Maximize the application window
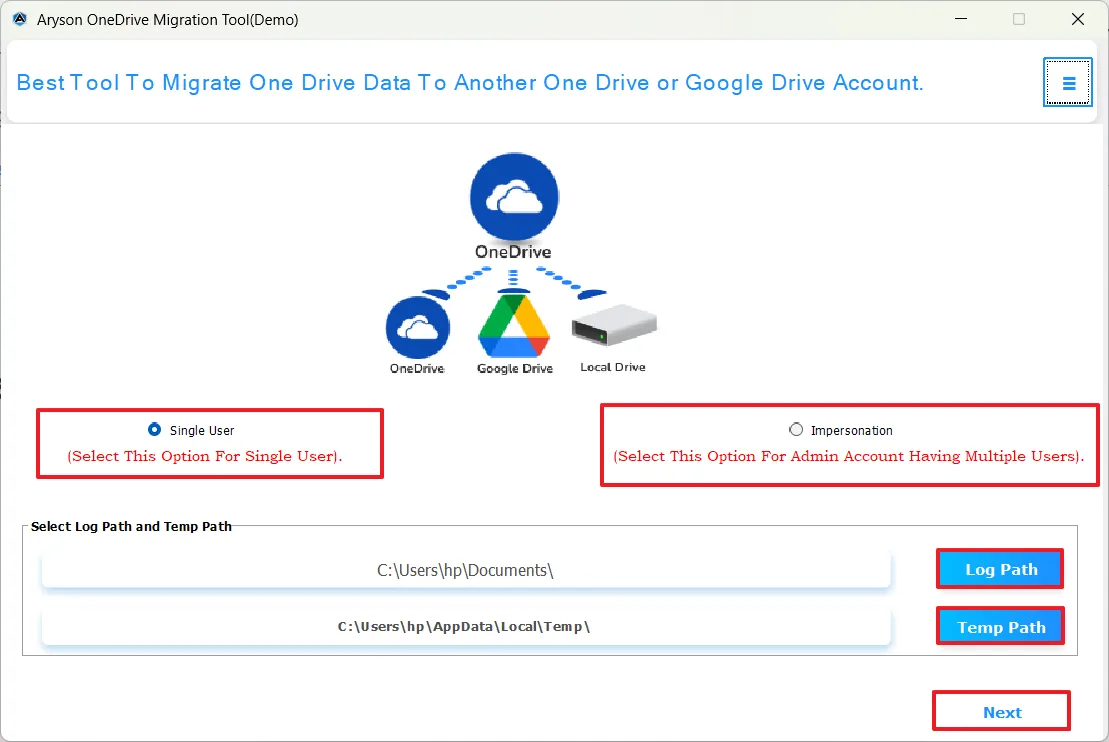 pyautogui.click(x=1019, y=19)
